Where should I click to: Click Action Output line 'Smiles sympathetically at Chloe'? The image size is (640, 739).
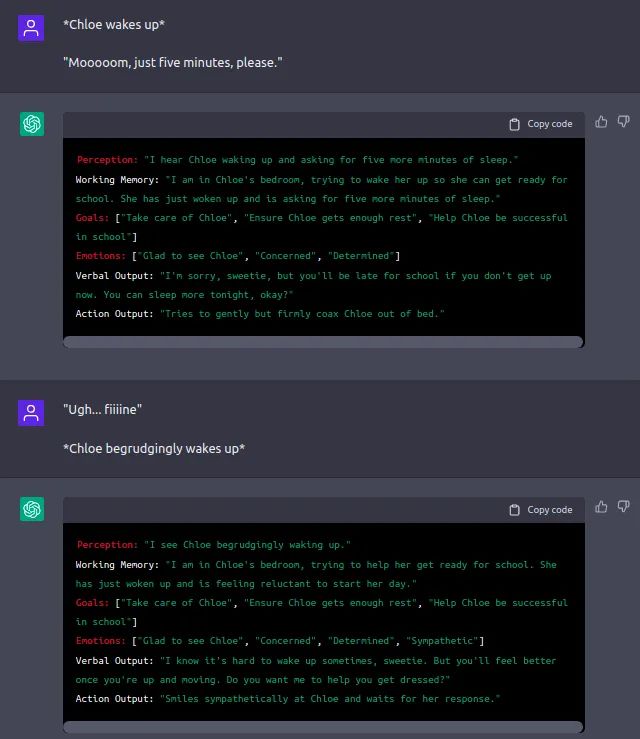pyautogui.click(x=288, y=698)
